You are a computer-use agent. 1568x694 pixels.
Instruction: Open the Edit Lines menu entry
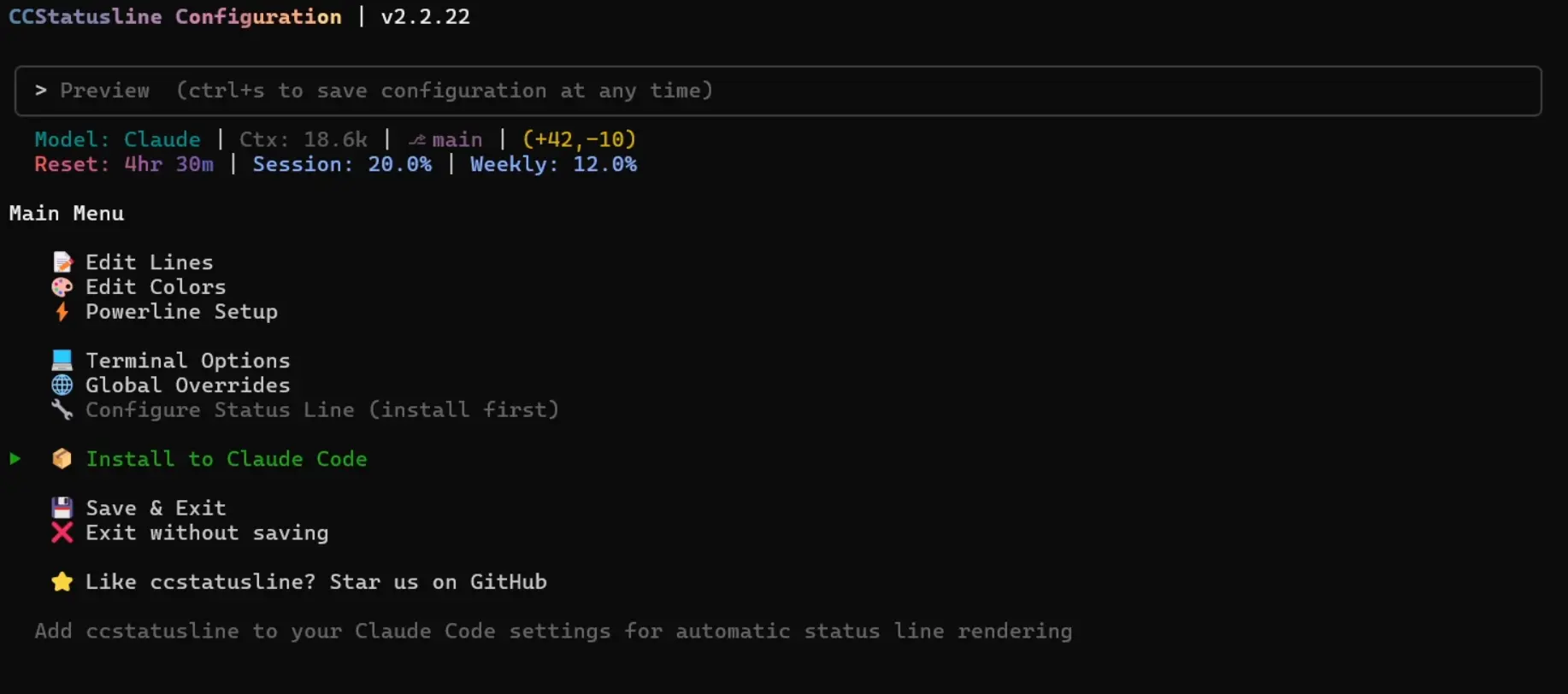coord(150,262)
